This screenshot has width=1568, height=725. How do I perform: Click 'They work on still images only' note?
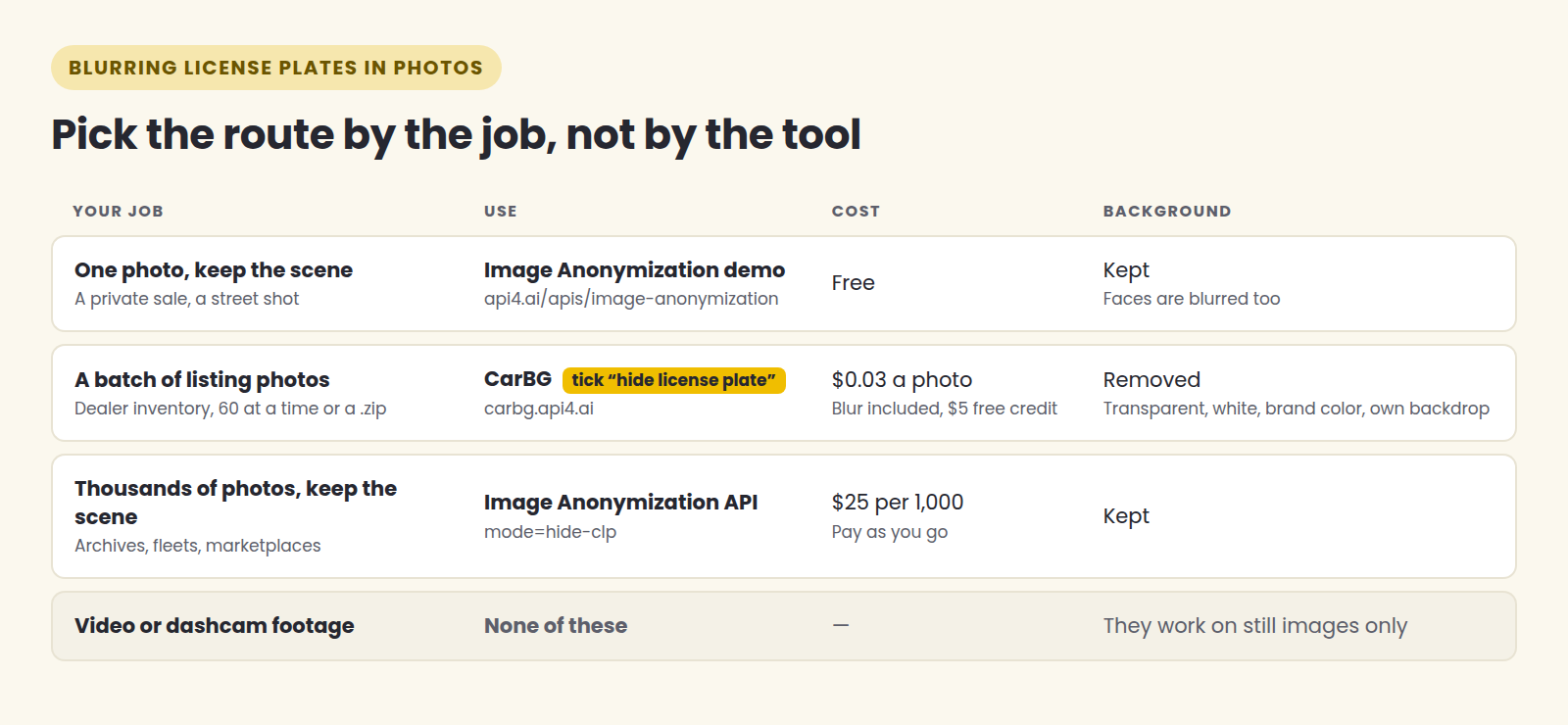[x=1255, y=625]
